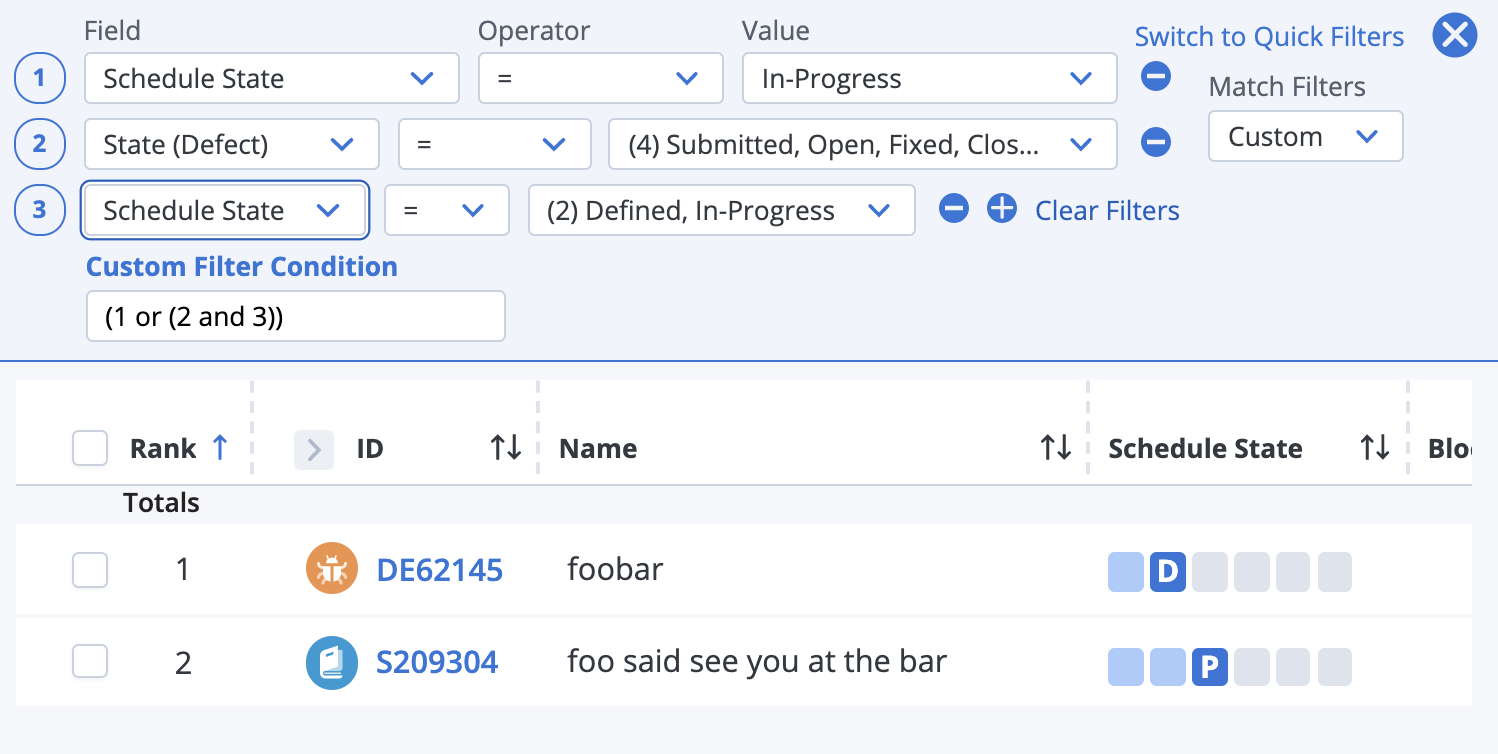Click Switch to Quick Filters link
Screen dimensions: 1498x754
(x=1269, y=37)
